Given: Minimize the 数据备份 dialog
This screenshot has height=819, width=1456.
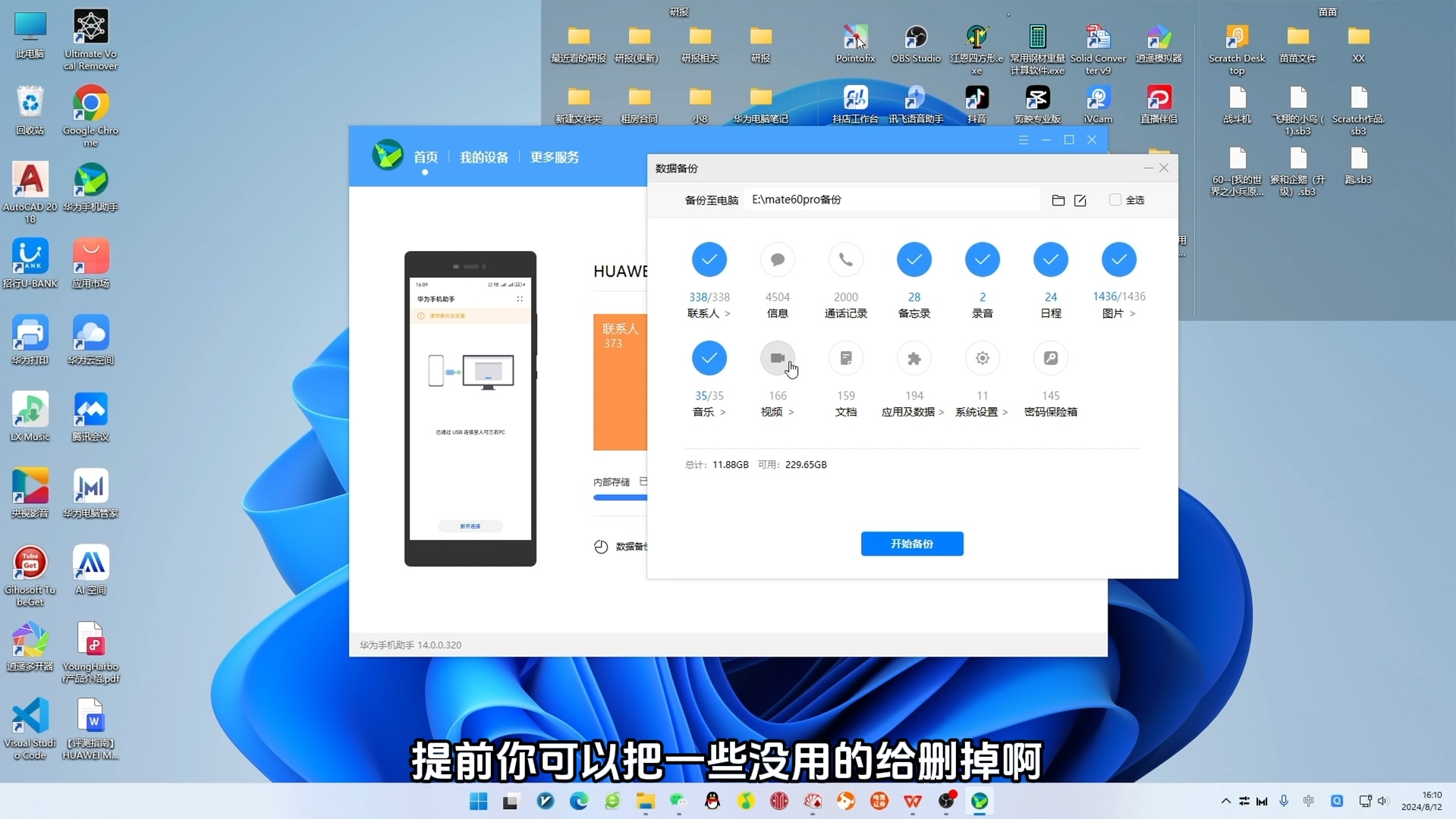Looking at the screenshot, I should click(x=1148, y=168).
